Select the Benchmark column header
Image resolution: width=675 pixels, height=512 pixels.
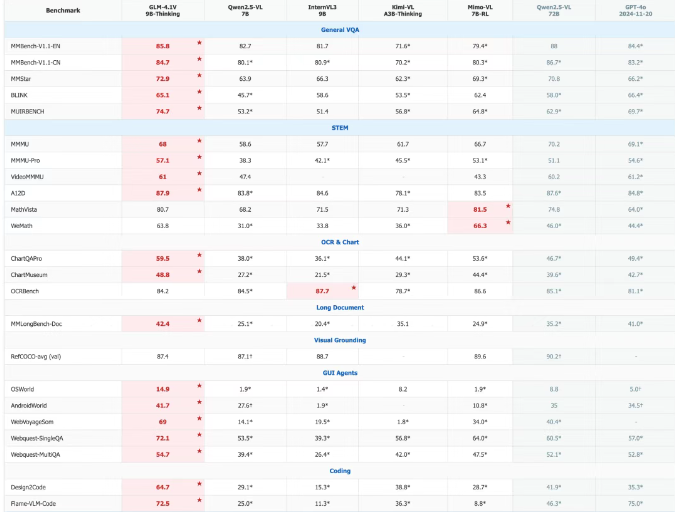pyautogui.click(x=63, y=10)
